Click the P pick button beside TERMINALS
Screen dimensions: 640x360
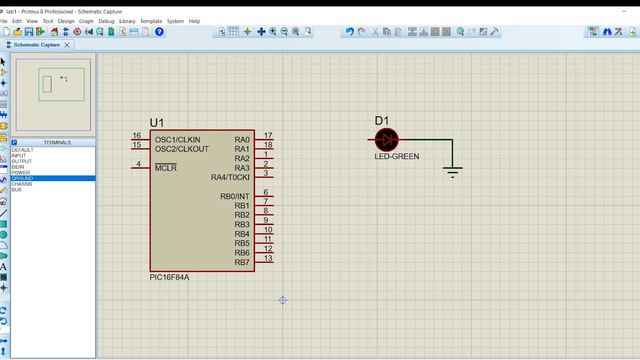(x=14, y=142)
